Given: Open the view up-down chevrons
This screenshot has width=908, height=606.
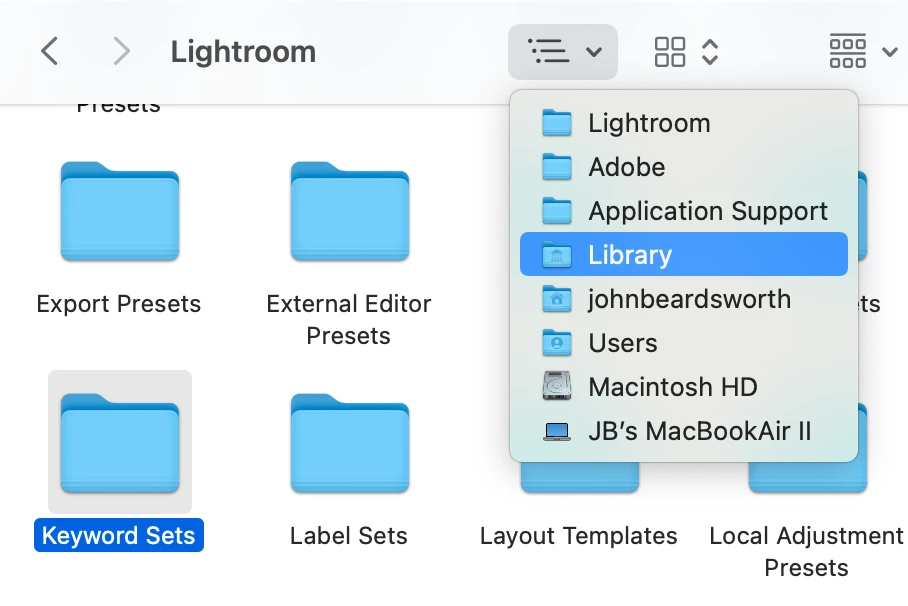Looking at the screenshot, I should (x=710, y=52).
